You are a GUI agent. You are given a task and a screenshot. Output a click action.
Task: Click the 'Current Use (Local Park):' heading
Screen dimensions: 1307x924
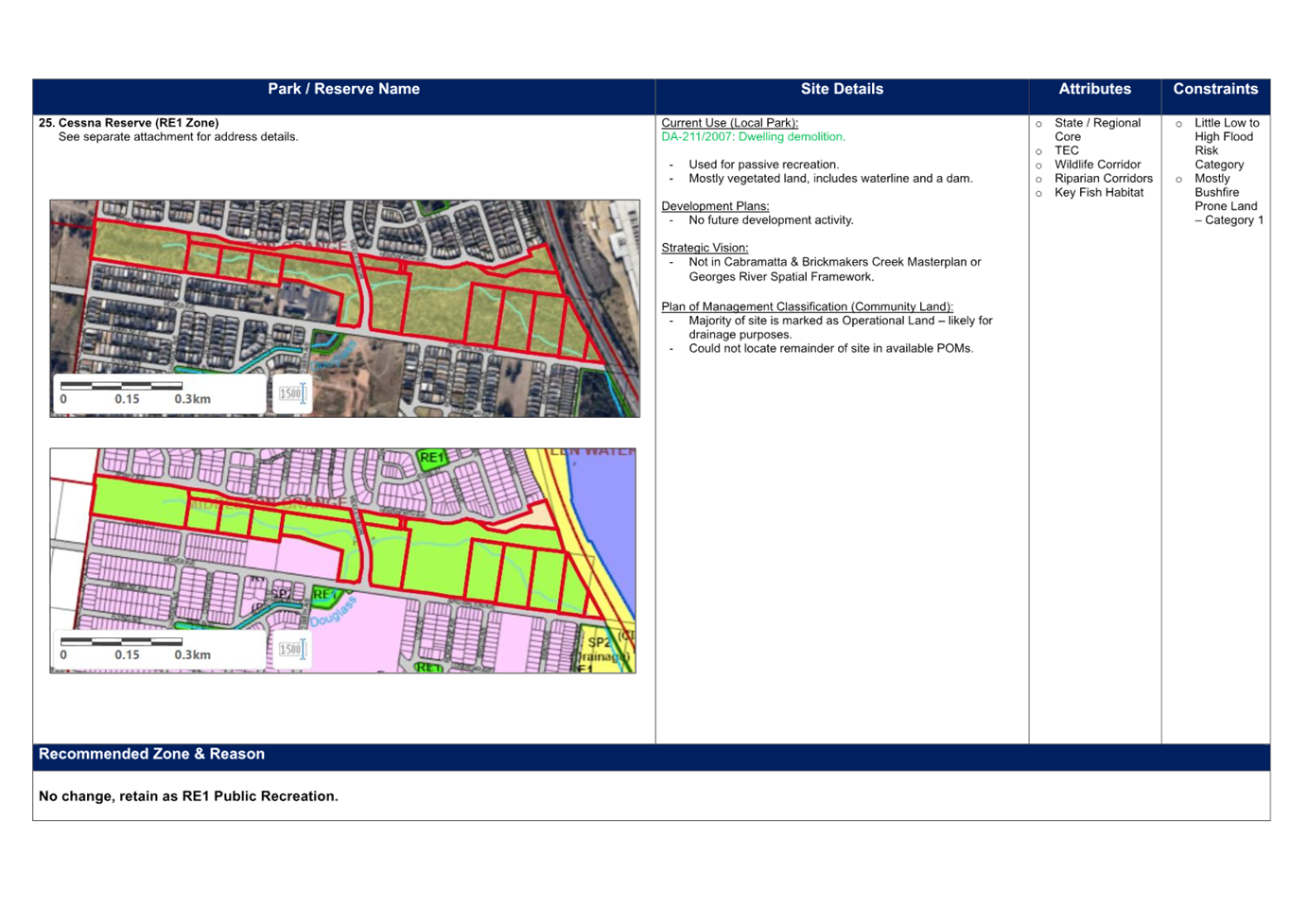730,123
